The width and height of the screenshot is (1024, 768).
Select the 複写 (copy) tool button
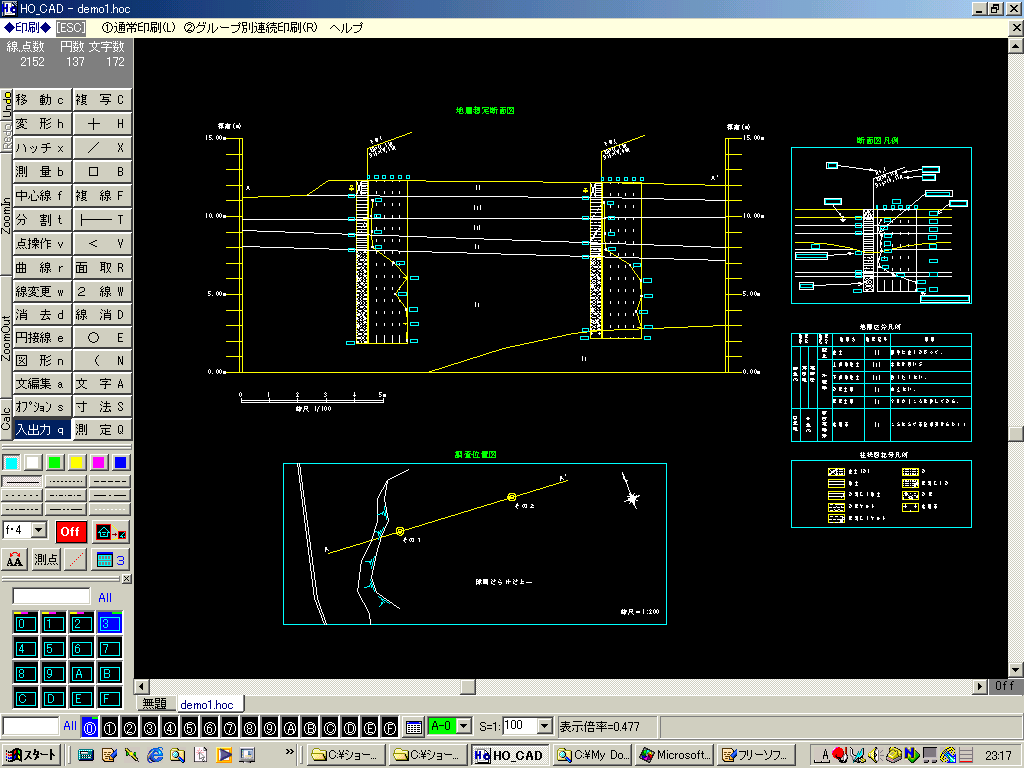(x=102, y=100)
